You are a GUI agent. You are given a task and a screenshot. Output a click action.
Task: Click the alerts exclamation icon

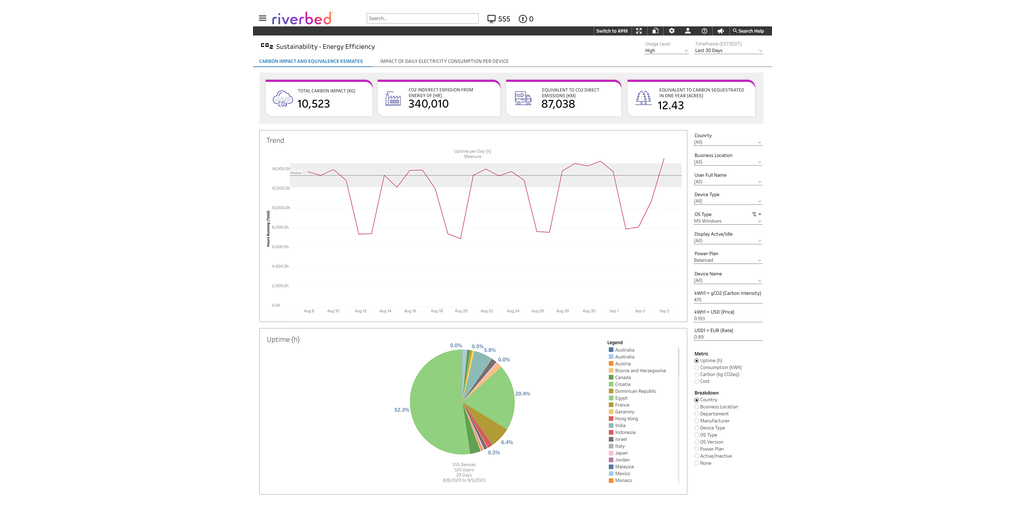pyautogui.click(x=522, y=19)
